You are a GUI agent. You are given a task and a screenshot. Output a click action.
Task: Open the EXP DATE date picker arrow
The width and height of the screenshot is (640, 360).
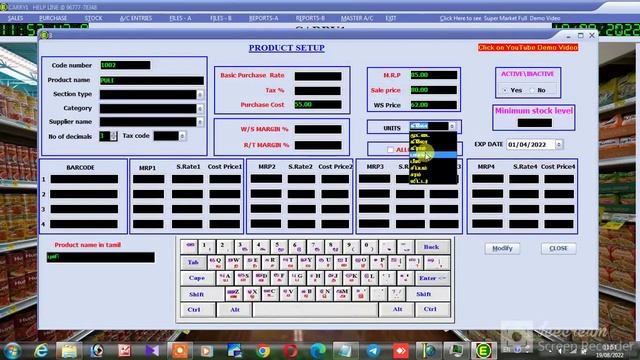(559, 144)
